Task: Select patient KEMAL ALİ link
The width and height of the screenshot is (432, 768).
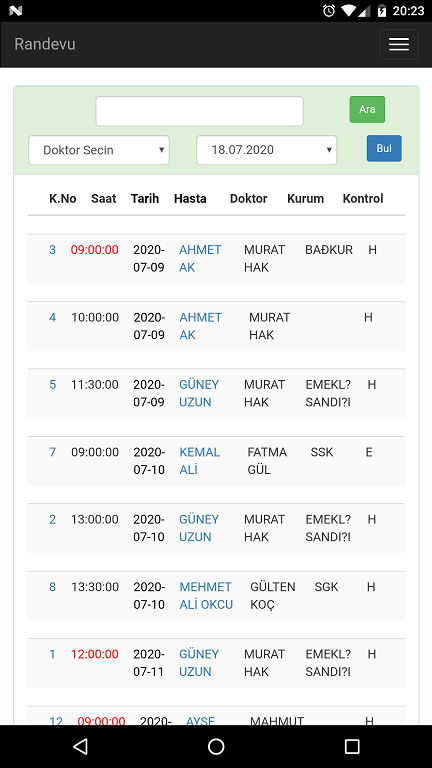Action: click(x=199, y=460)
